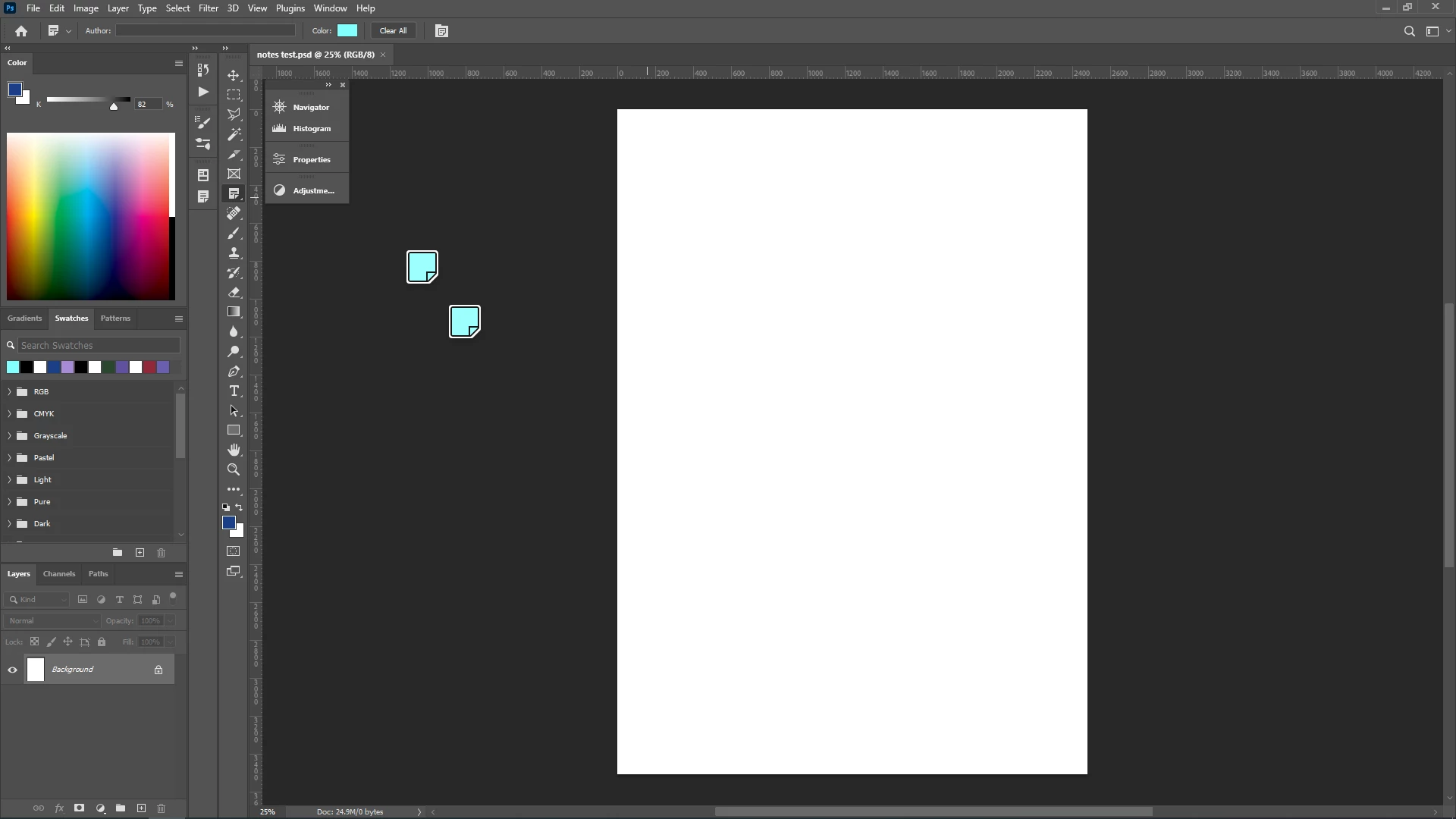Select the Eraser tool
The image size is (1456, 819).
click(234, 292)
